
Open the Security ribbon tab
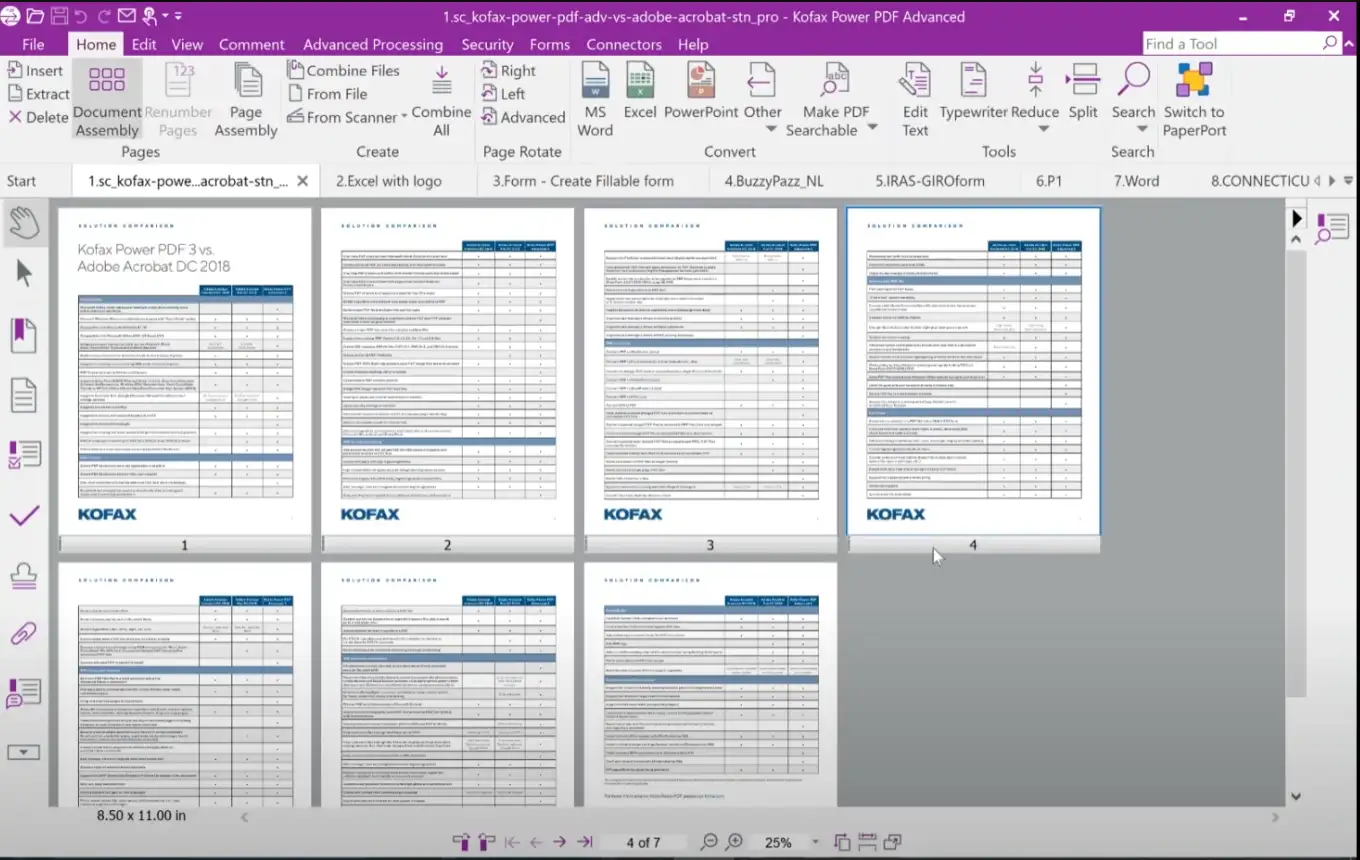pos(487,44)
